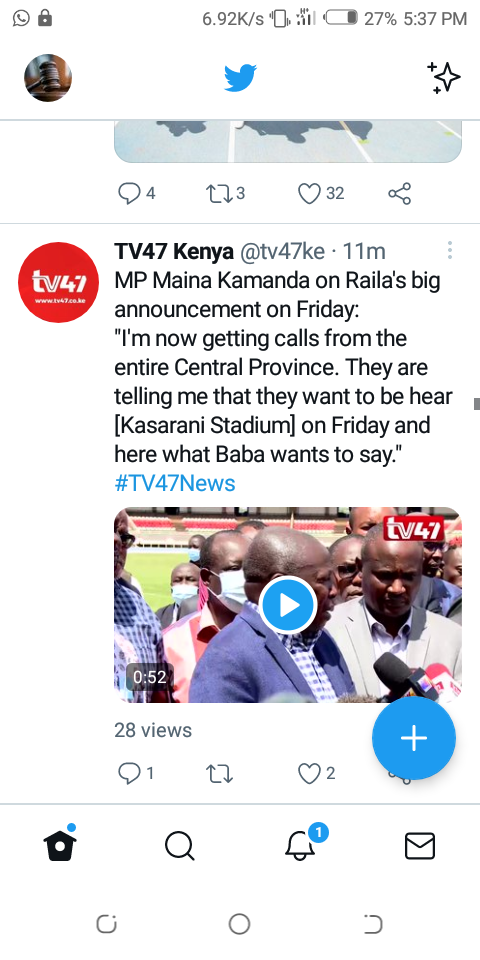Open TV47 Kenya profile picture
Screen dimensions: 480x960
coord(58,282)
